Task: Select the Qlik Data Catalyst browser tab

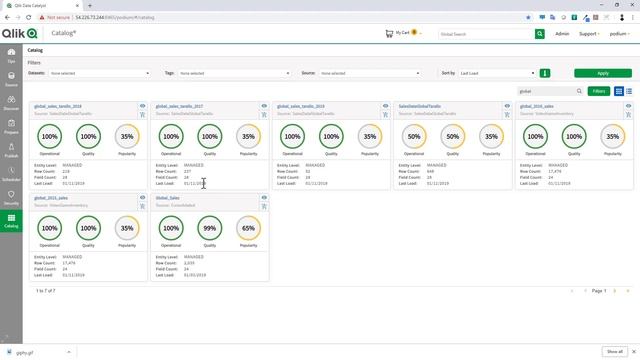Action: [x=42, y=6]
